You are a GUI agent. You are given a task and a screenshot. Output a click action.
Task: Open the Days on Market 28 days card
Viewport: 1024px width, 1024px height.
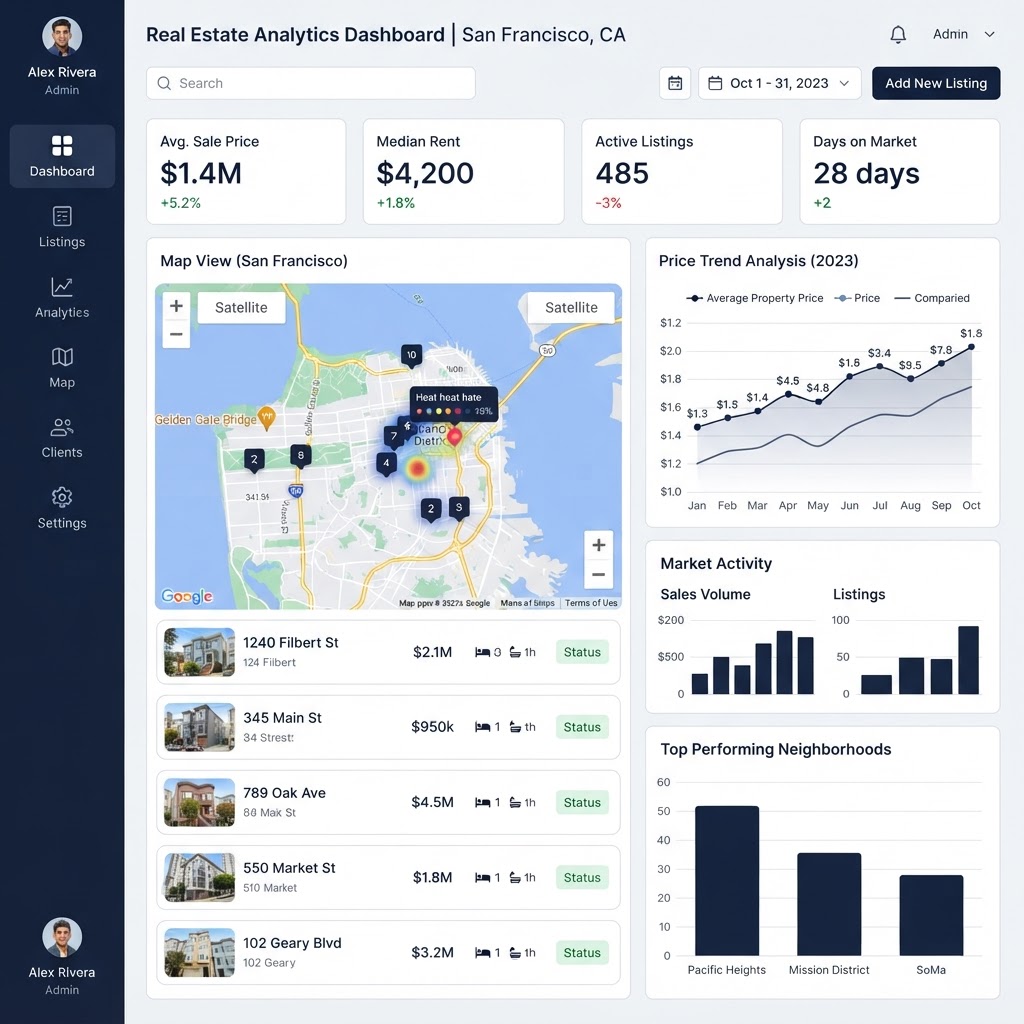pyautogui.click(x=899, y=172)
